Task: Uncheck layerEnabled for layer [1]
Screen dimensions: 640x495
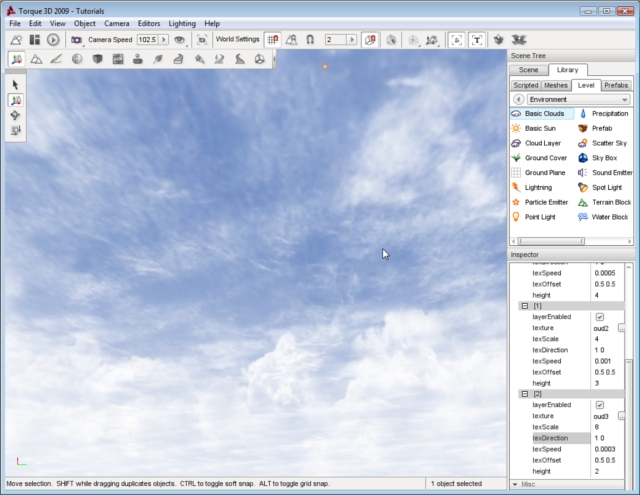Action: tap(600, 317)
